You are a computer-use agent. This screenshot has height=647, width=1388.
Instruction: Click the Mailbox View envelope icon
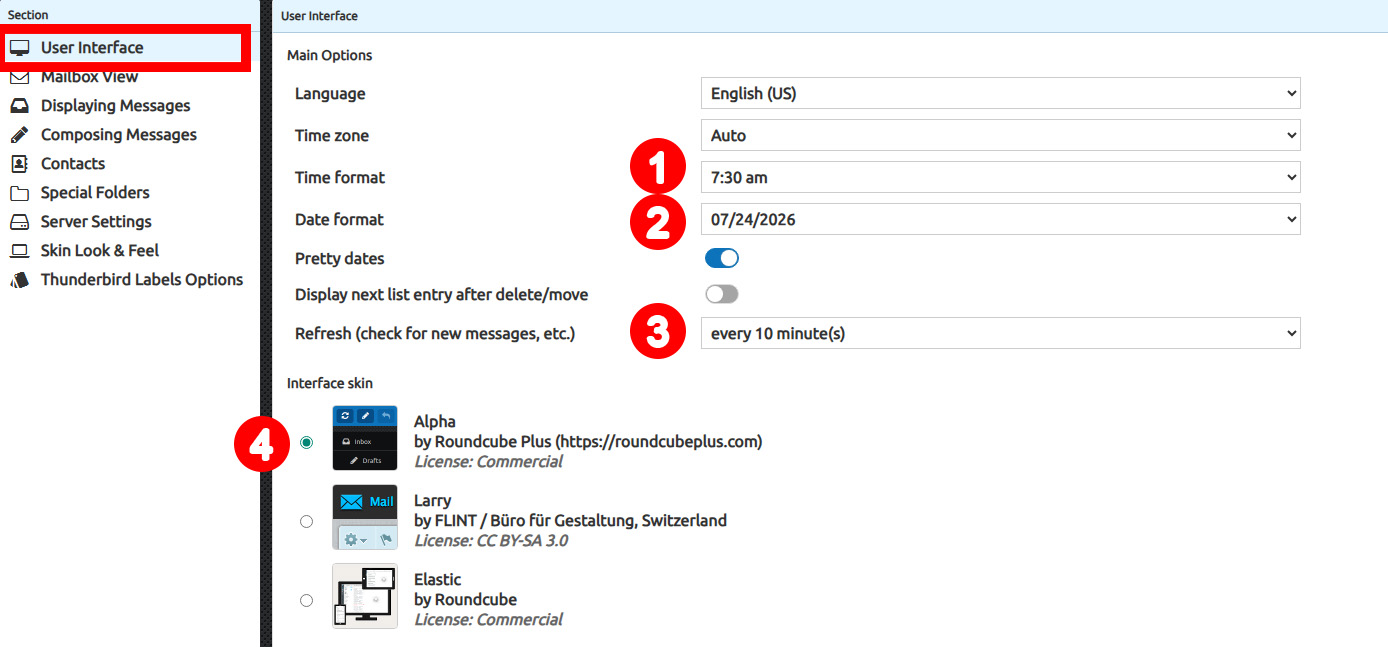(19, 76)
